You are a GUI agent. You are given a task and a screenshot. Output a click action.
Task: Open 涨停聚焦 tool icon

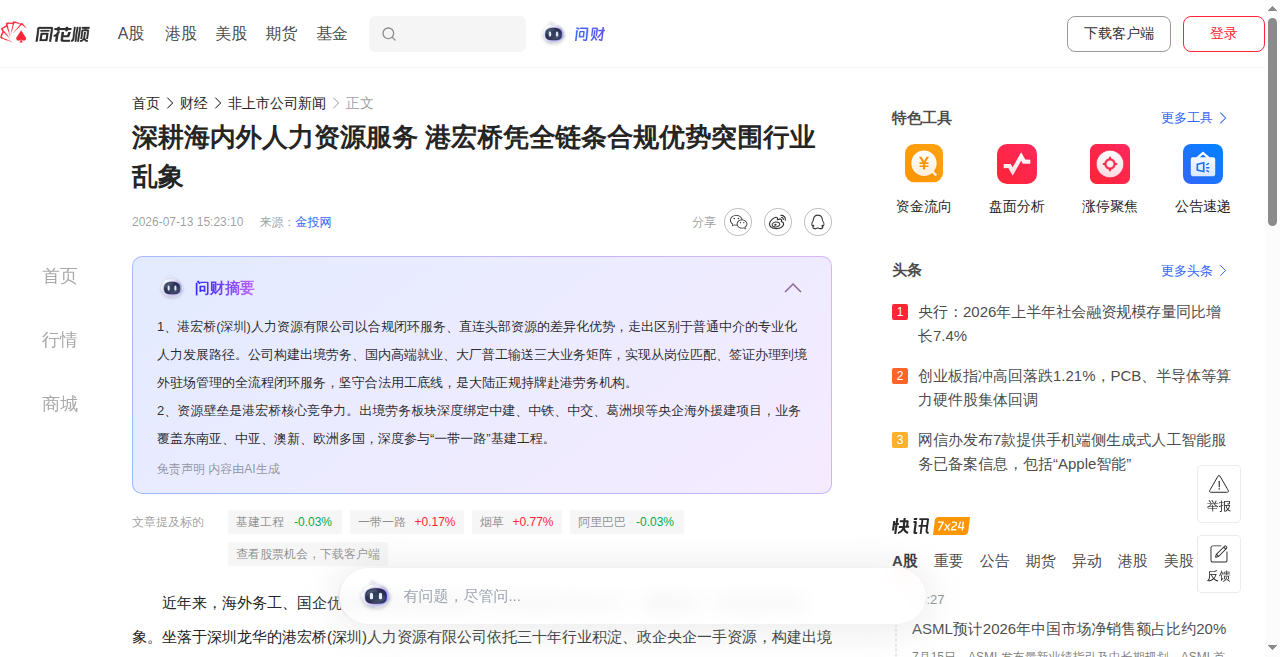click(x=1109, y=164)
